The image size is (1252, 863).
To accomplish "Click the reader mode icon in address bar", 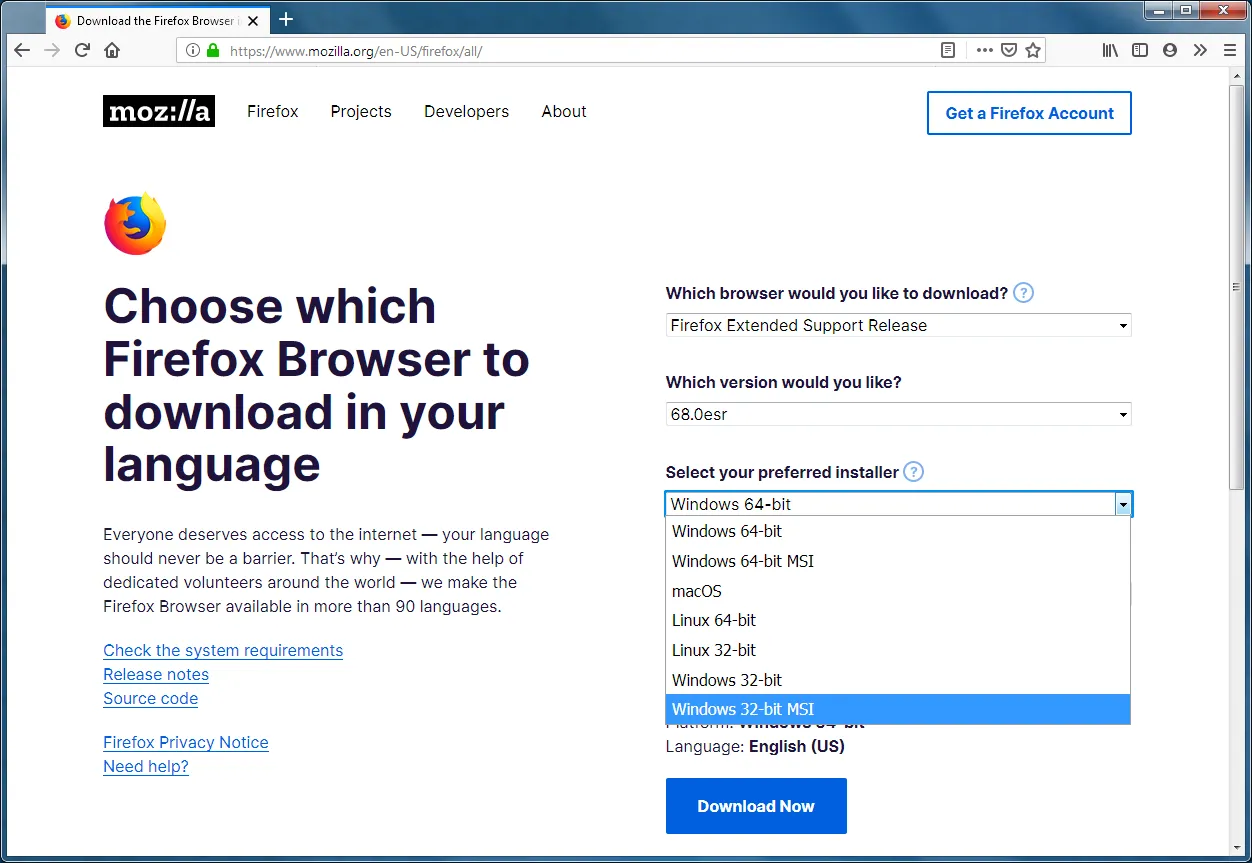I will [x=947, y=50].
